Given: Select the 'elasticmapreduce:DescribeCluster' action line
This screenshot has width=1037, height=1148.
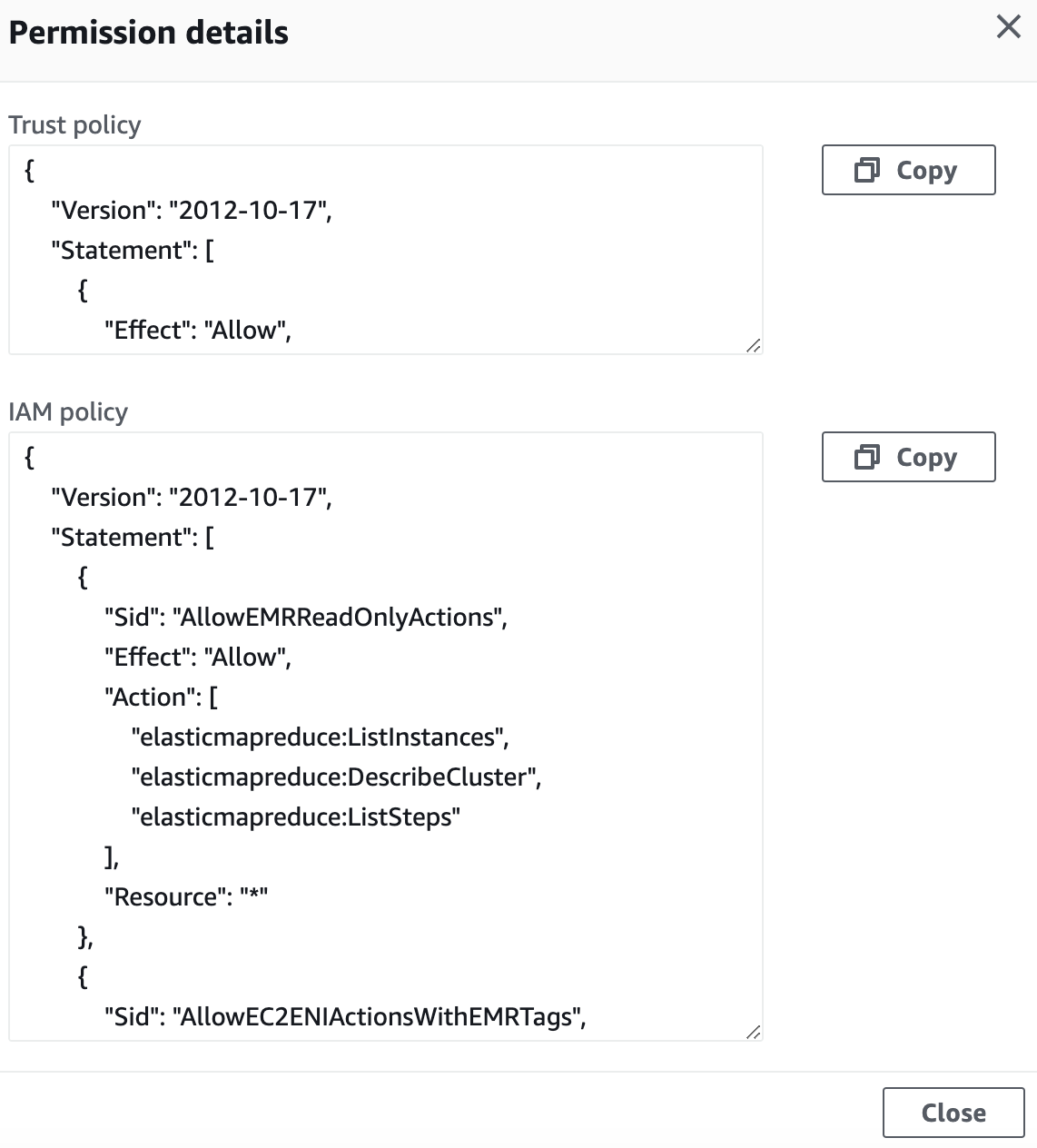Looking at the screenshot, I should coord(336,777).
